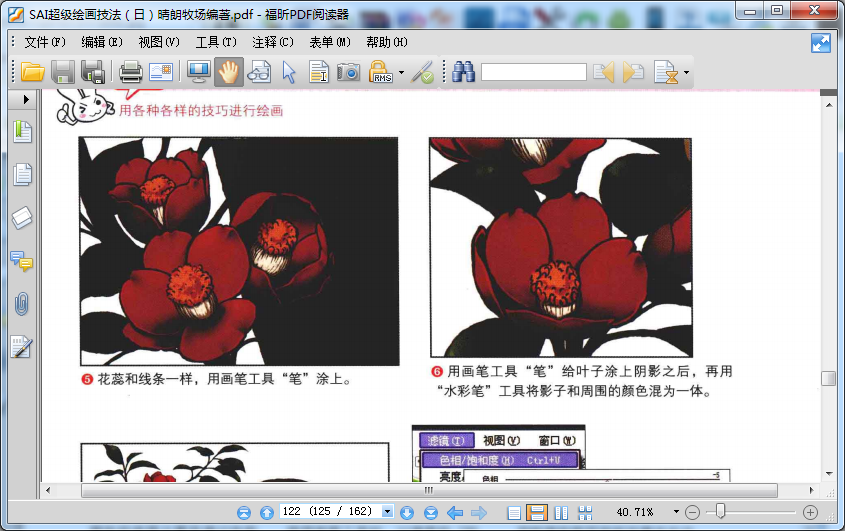
Task: Go forward to next view
Action: tap(479, 513)
